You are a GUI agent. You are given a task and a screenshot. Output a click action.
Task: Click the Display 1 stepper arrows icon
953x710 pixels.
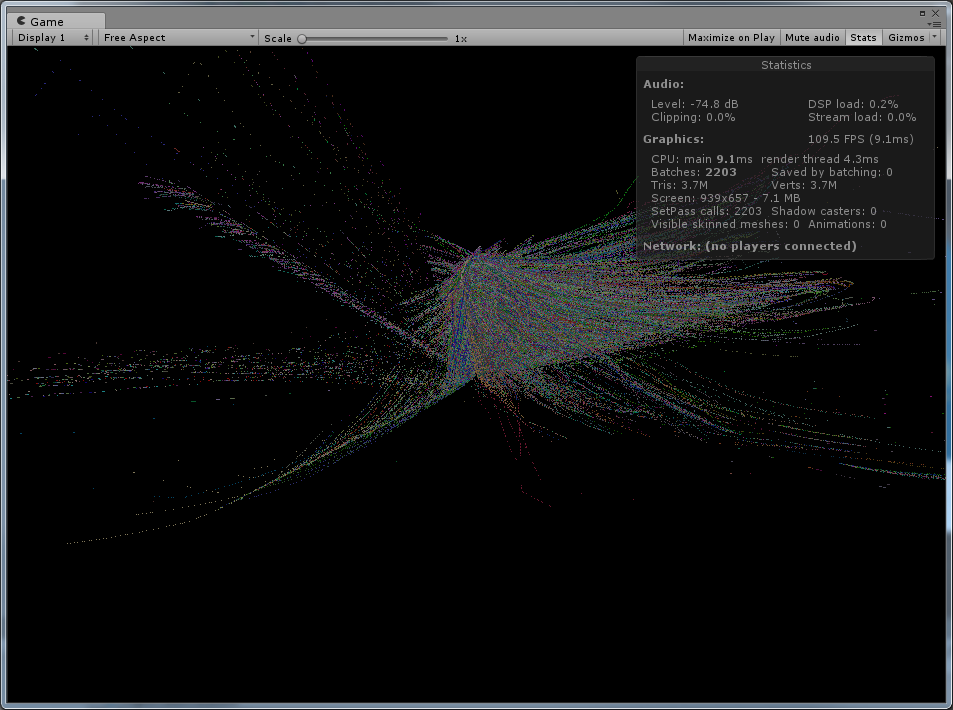(x=88, y=37)
